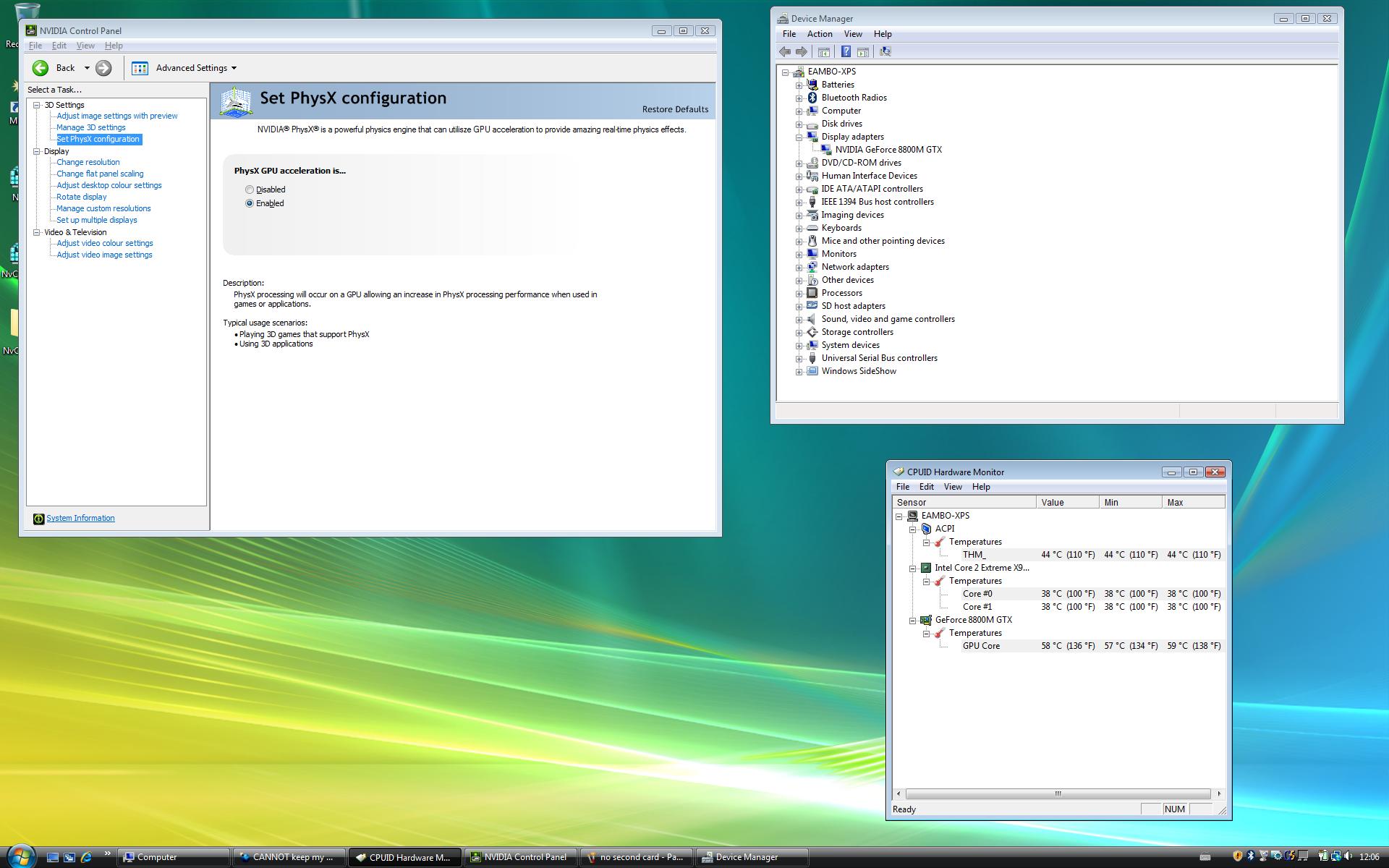Select EAMBO-XPS root in Device Manager
The height and width of the screenshot is (868, 1389).
click(x=831, y=72)
